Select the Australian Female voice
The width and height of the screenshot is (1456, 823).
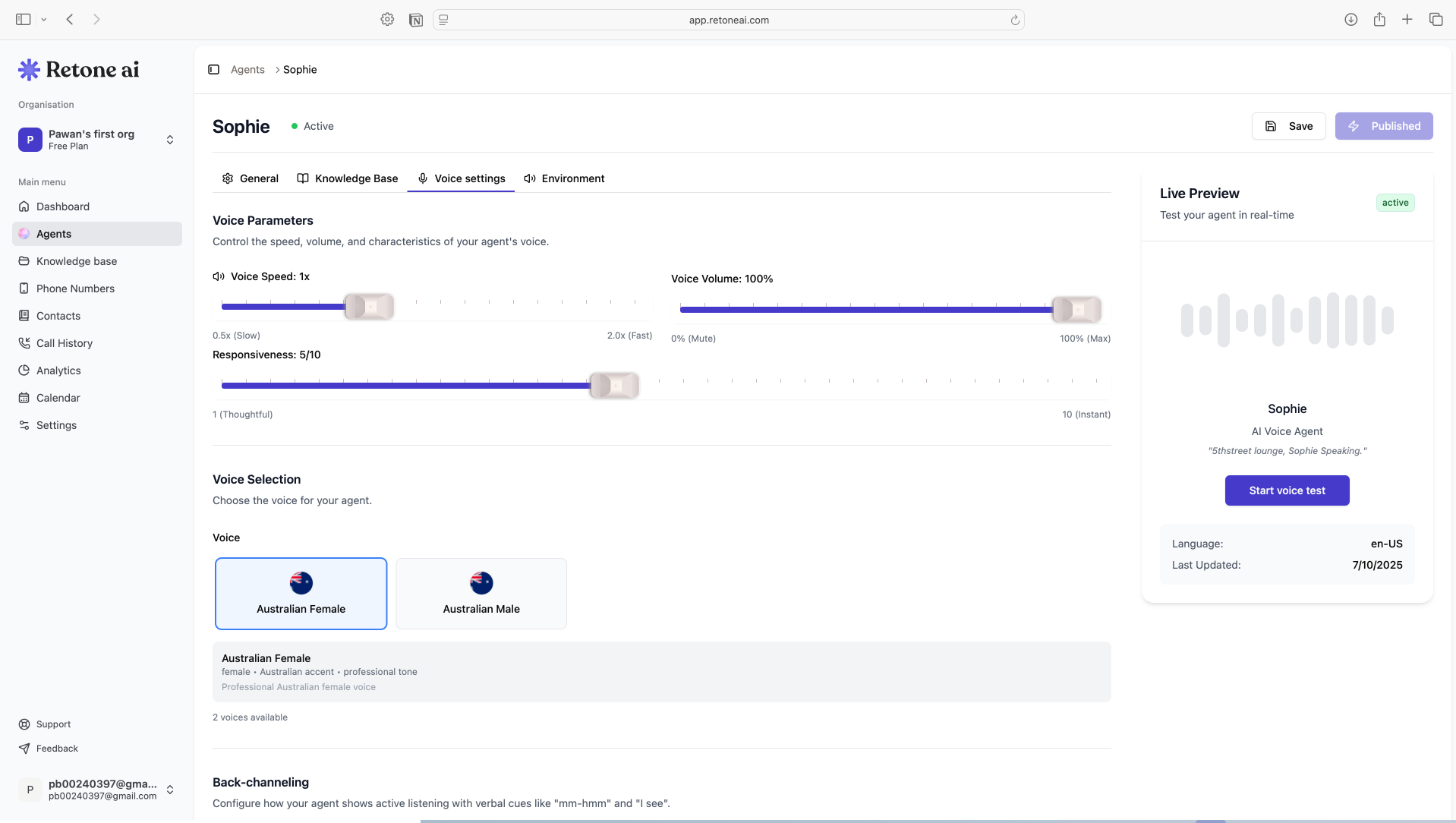click(x=301, y=594)
